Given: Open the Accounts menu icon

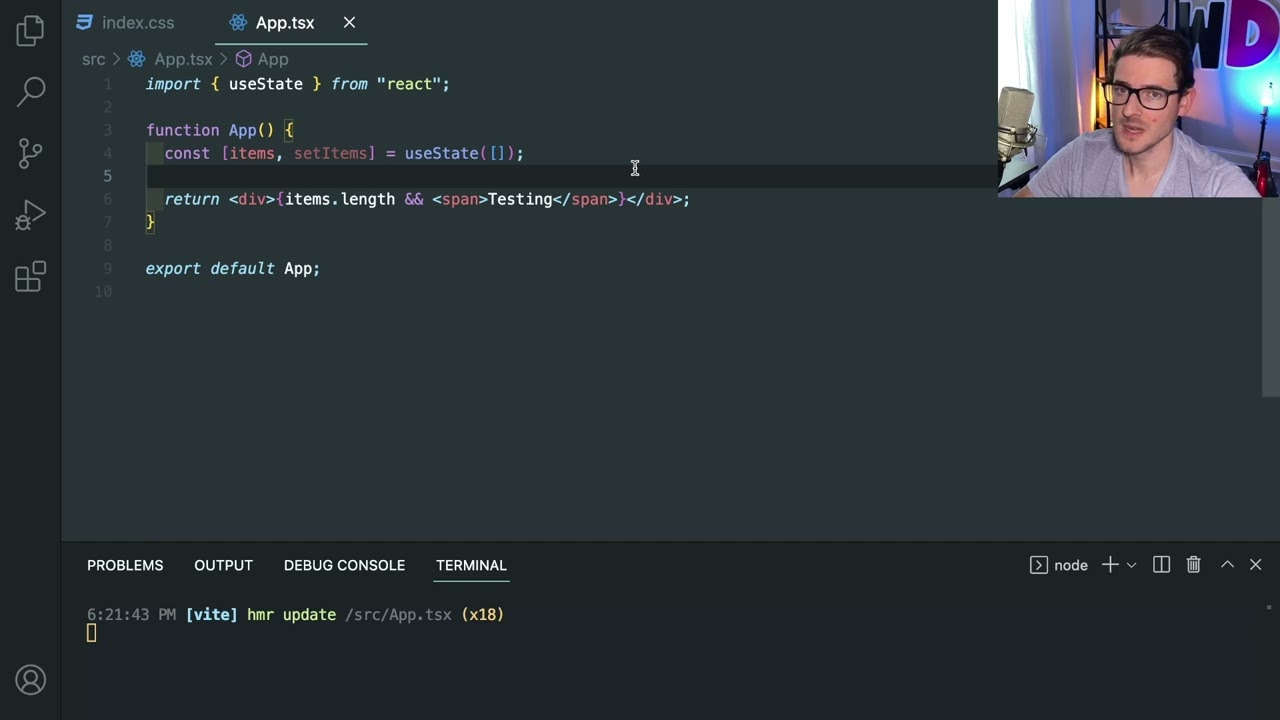Looking at the screenshot, I should point(30,680).
